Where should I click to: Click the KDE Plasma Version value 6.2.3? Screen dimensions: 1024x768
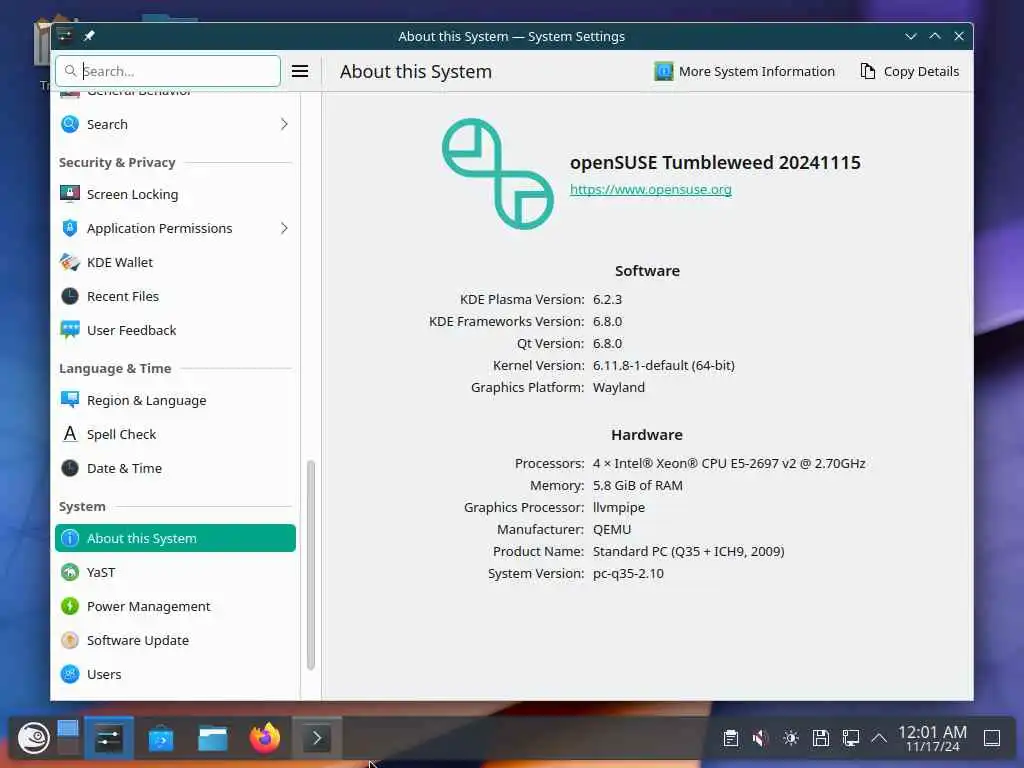pos(607,299)
